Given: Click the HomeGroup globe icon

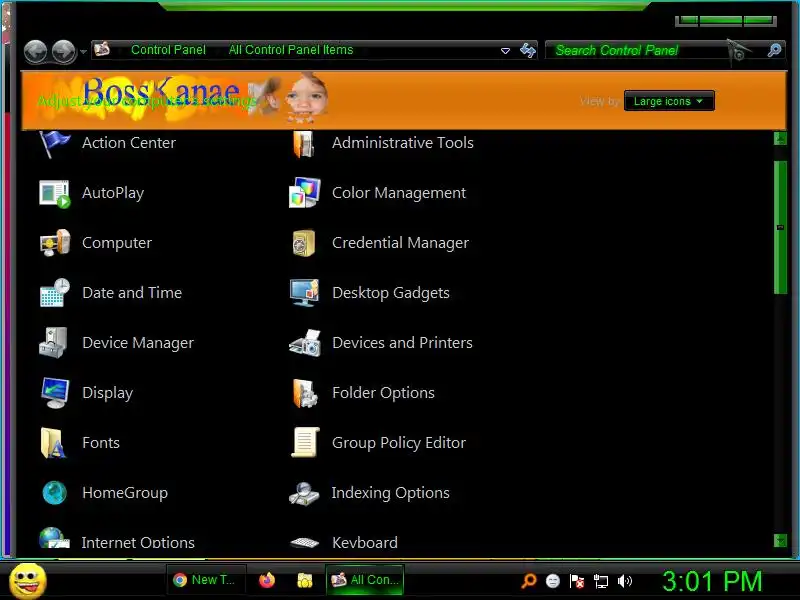Looking at the screenshot, I should 54,493.
